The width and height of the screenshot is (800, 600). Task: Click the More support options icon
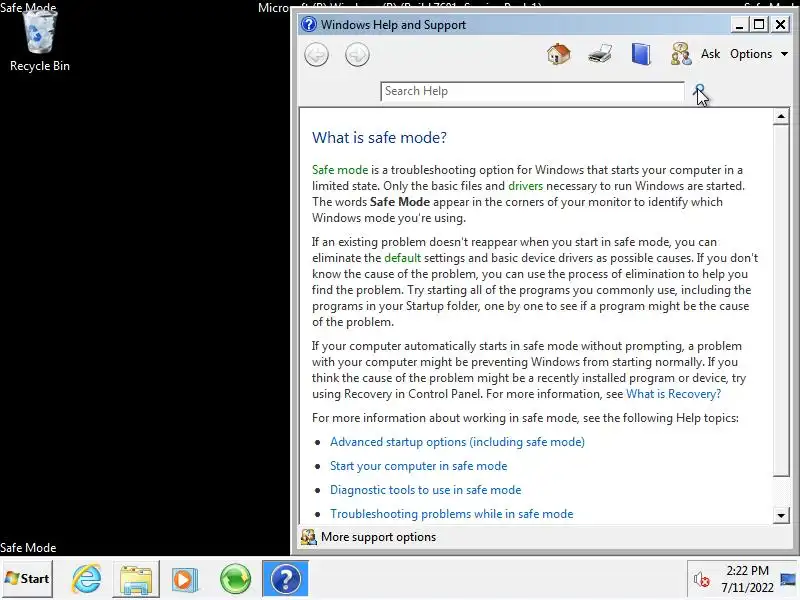(308, 537)
